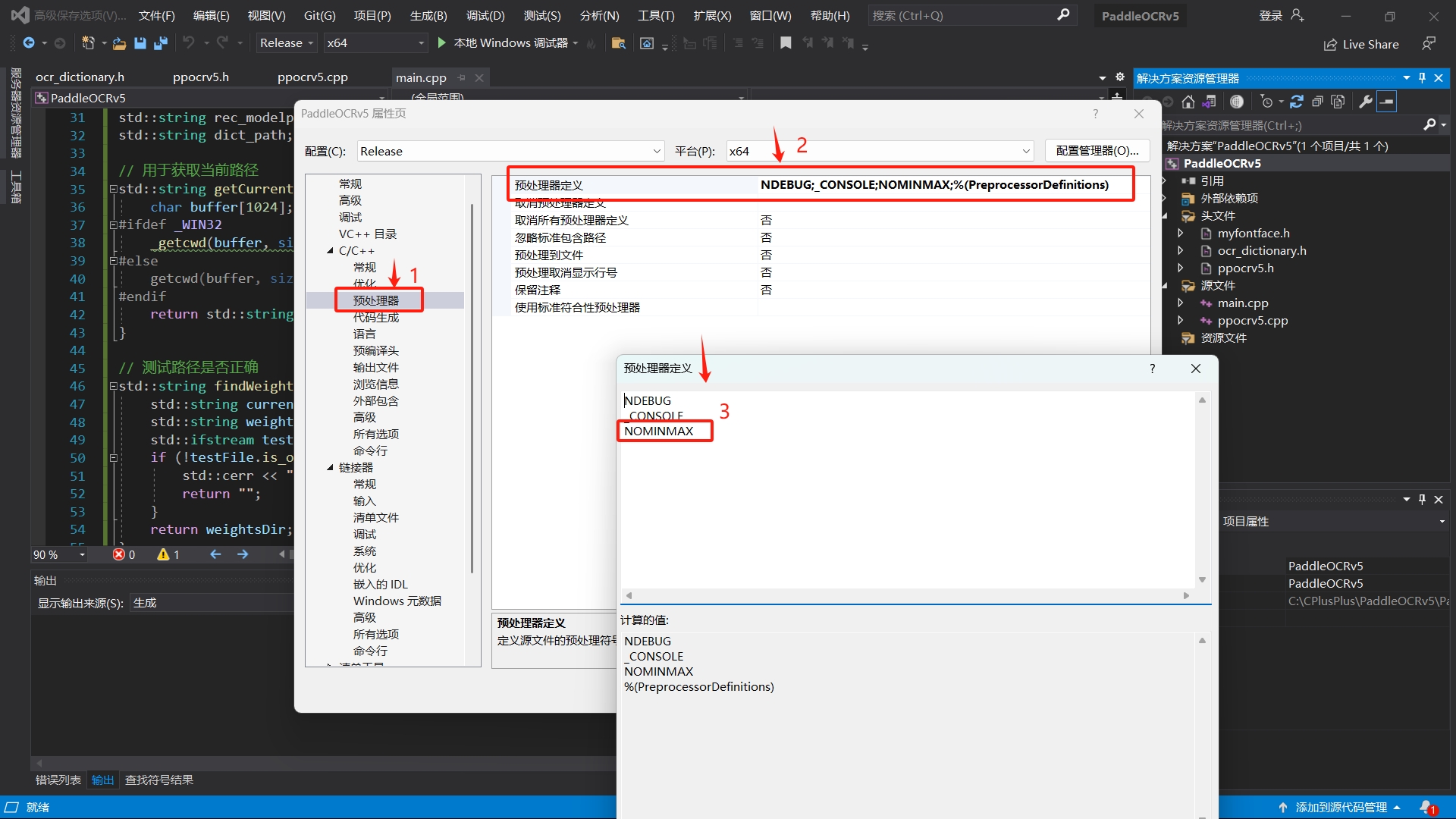Click the search magnifier in Solution Explorer

click(1430, 125)
